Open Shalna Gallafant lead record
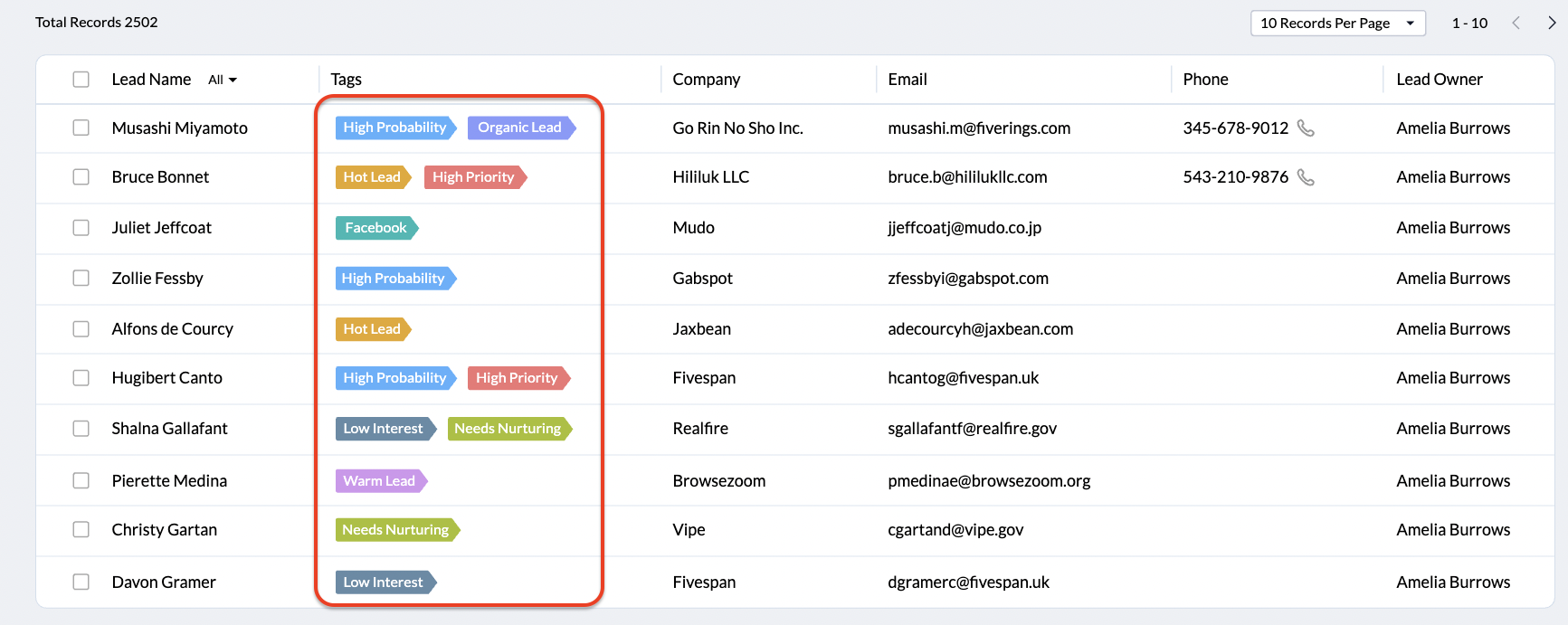 pyautogui.click(x=169, y=428)
